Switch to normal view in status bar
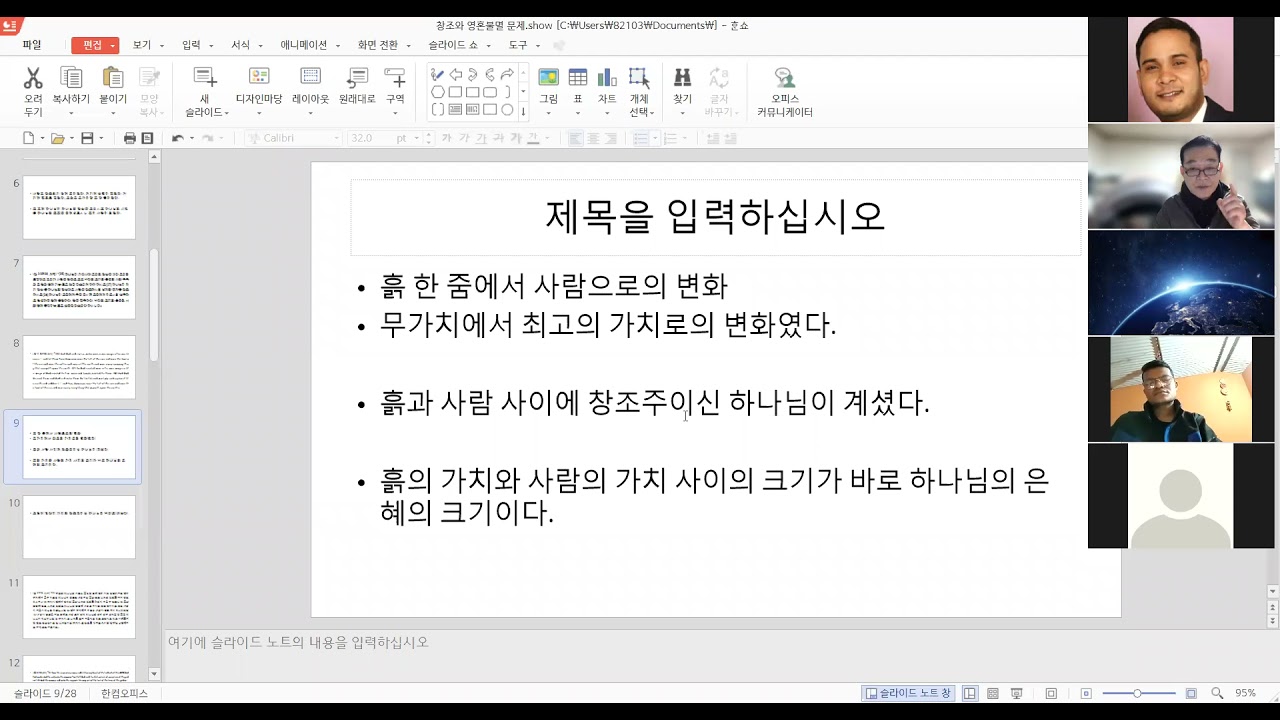 coord(970,693)
